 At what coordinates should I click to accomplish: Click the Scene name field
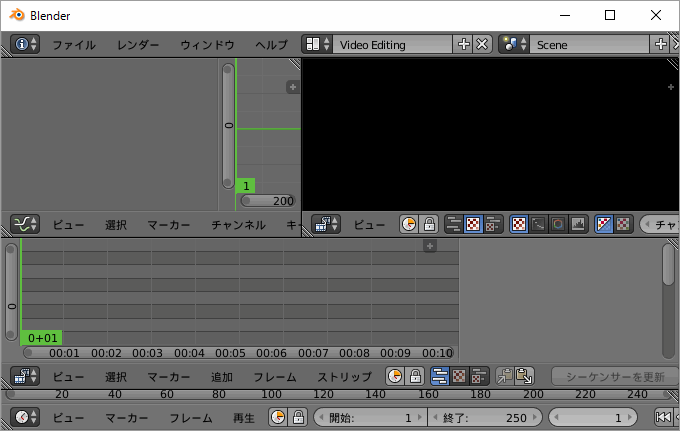click(x=590, y=45)
